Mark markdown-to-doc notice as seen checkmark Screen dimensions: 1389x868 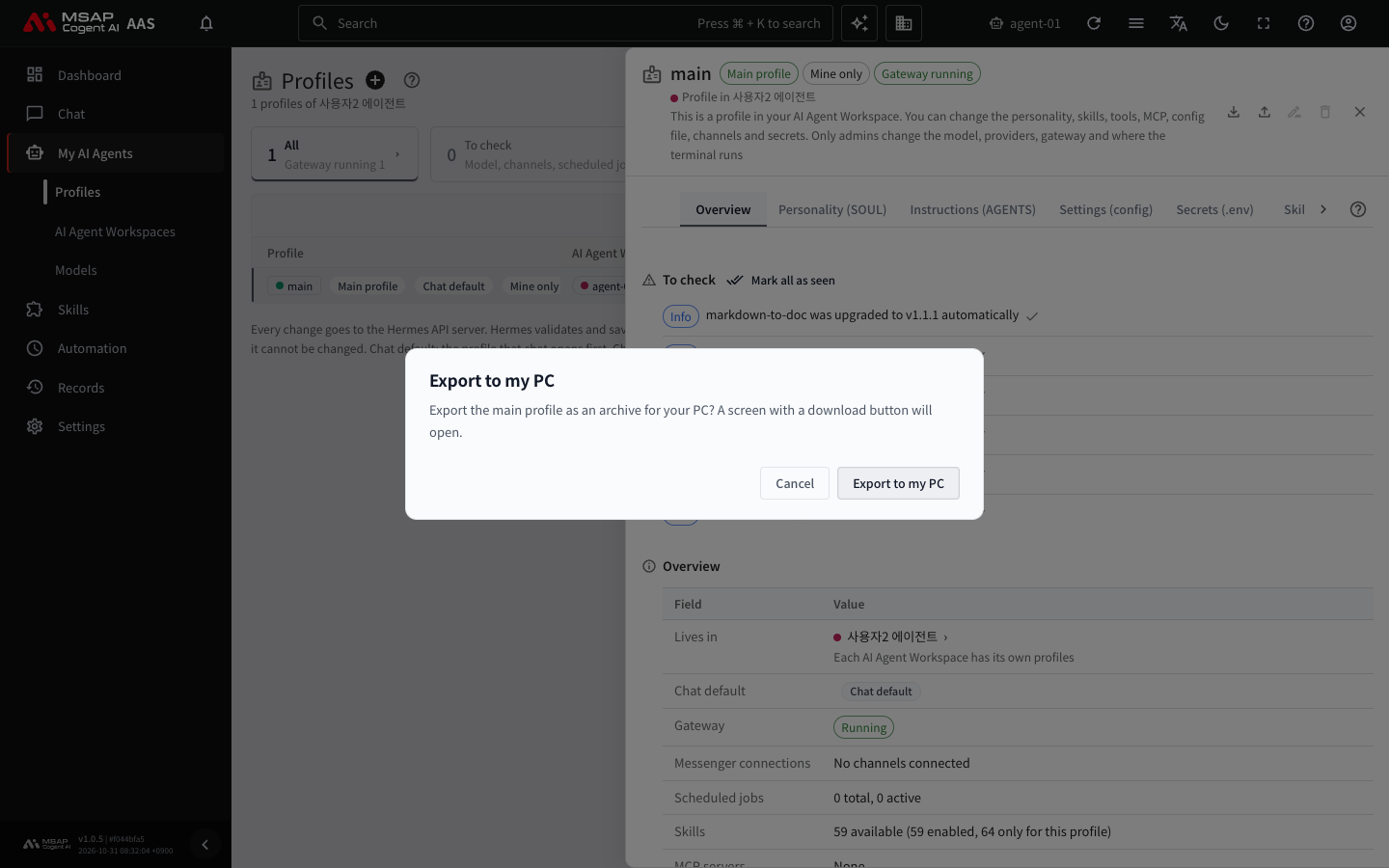[1032, 316]
